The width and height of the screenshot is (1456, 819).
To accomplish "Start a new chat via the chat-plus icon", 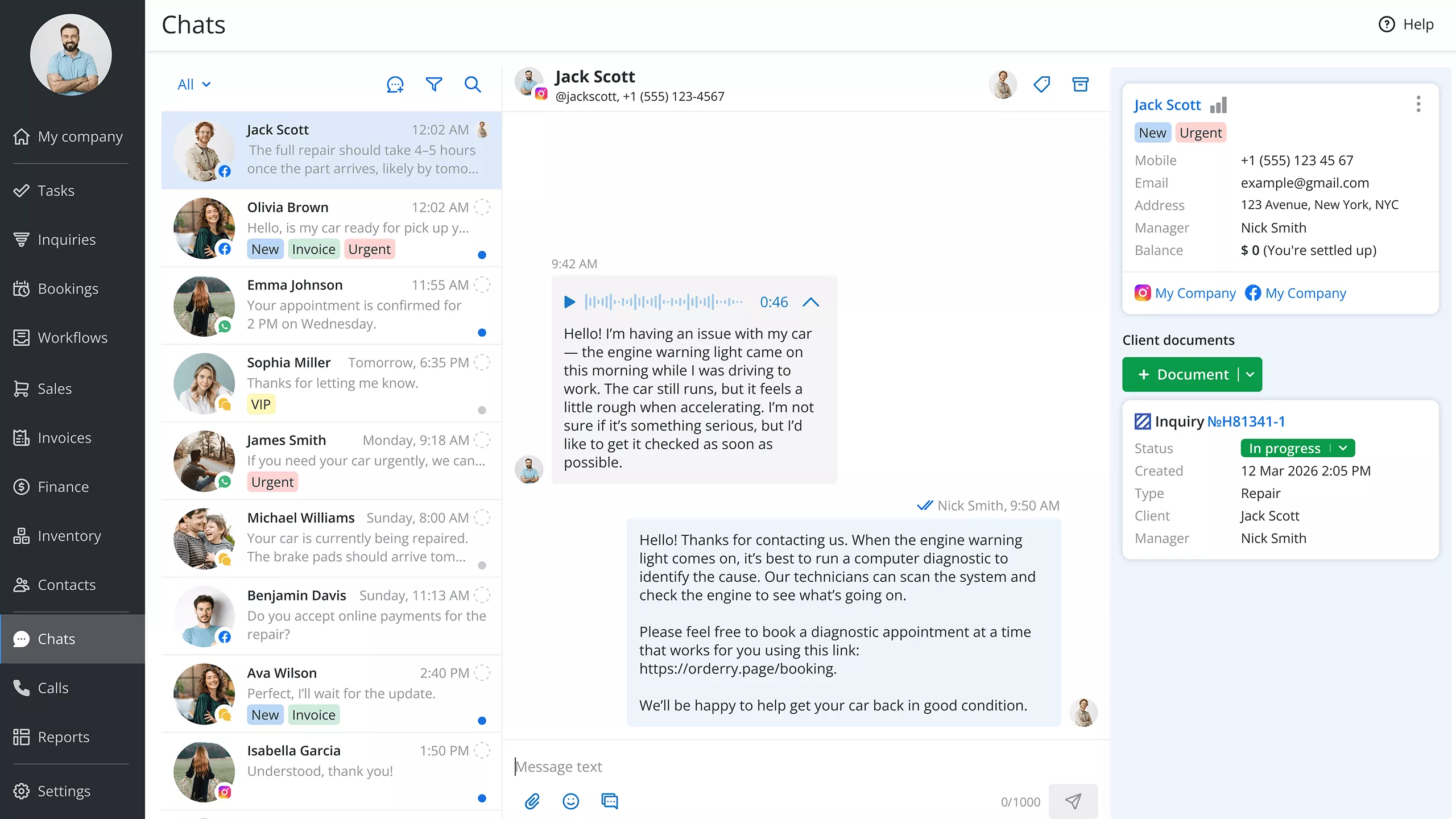I will pos(395,84).
